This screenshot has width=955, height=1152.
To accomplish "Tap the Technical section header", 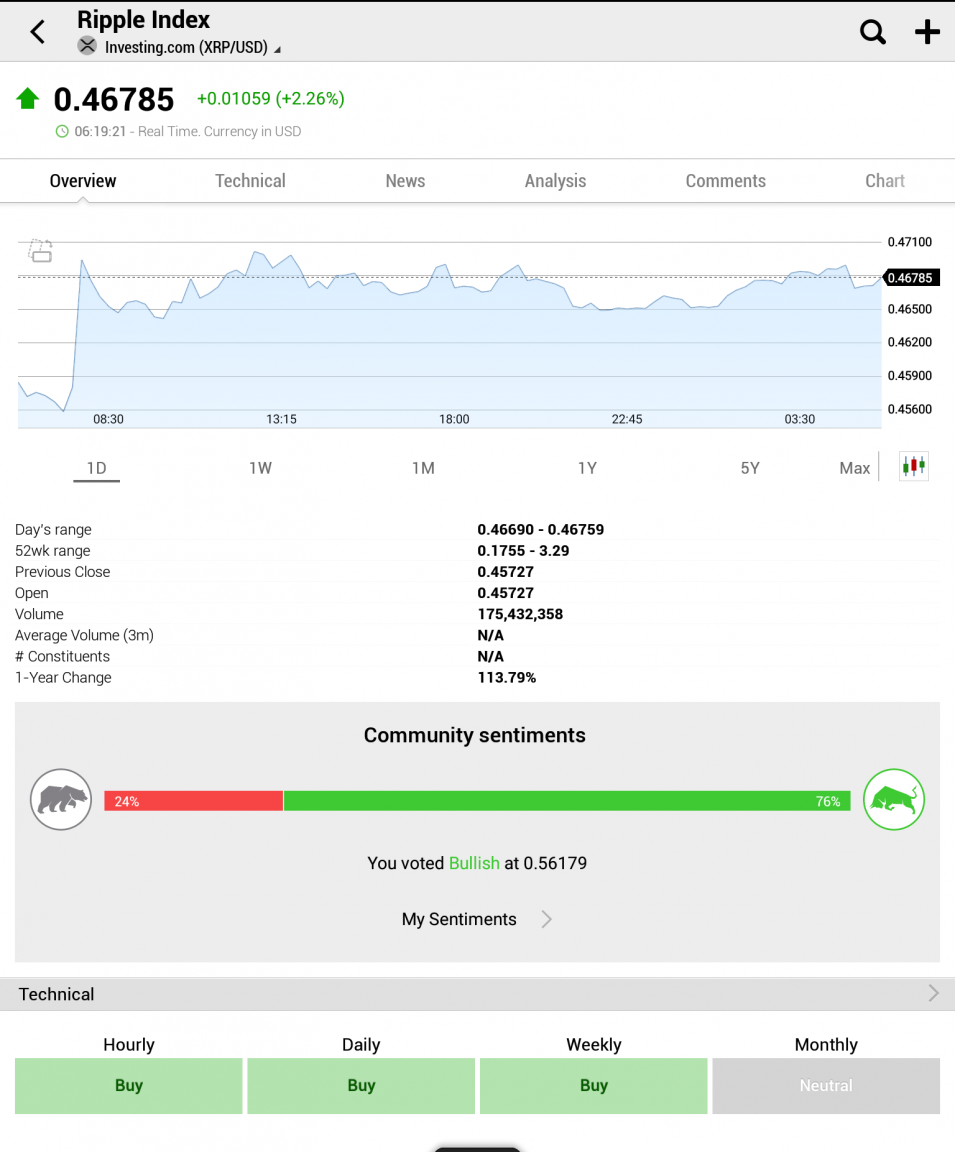I will click(478, 994).
